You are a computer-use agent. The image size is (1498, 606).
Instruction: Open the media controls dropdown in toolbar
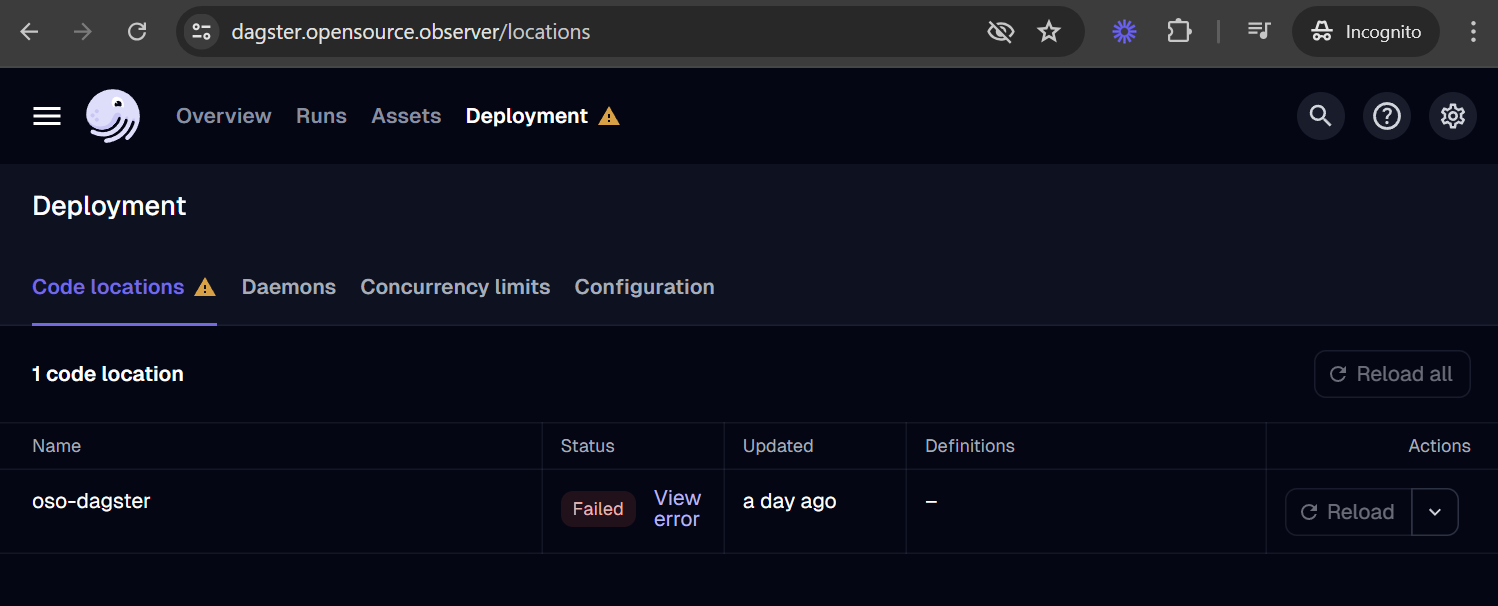pos(1258,31)
